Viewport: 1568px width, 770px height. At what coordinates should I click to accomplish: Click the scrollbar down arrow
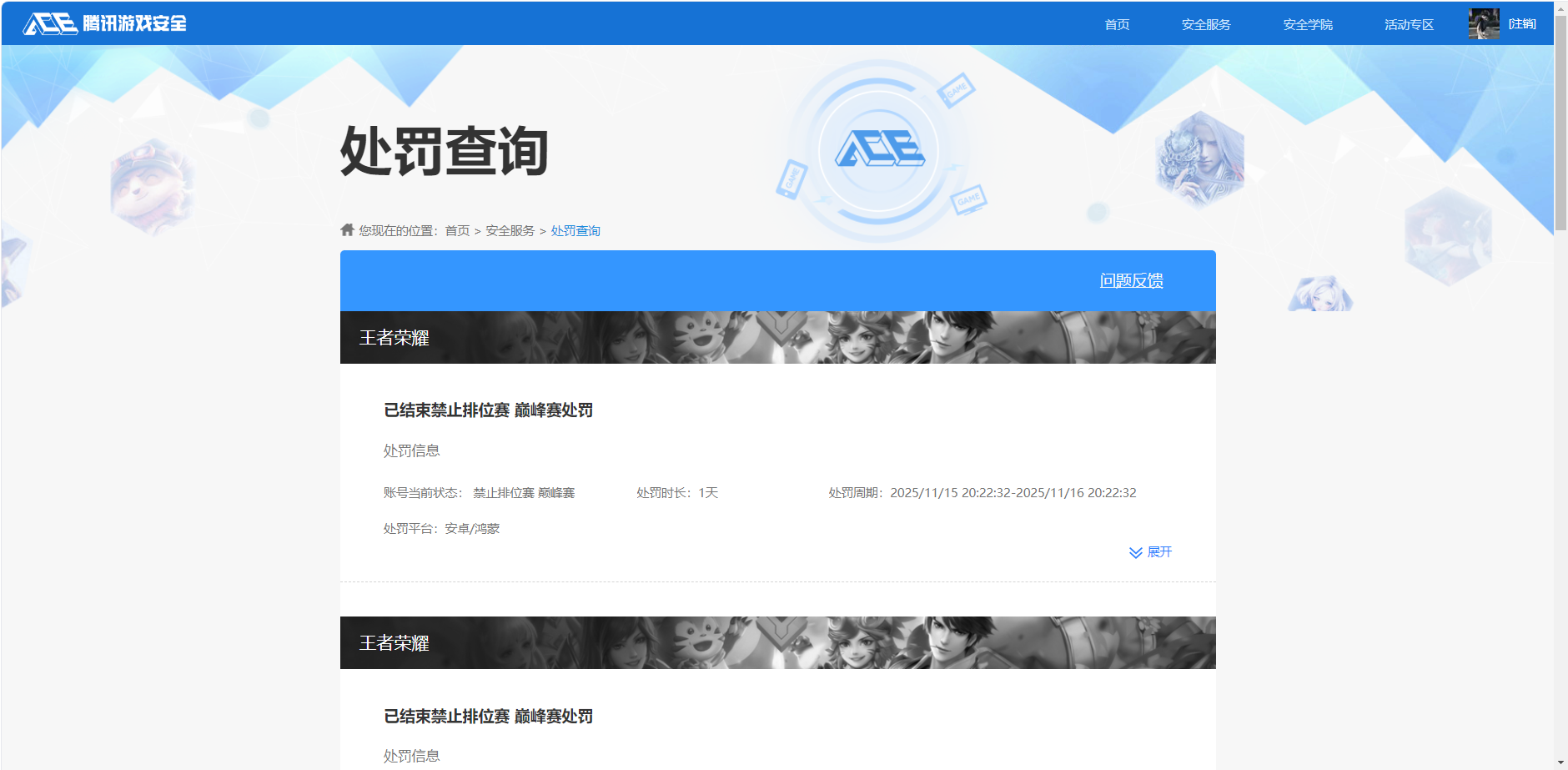coord(1560,762)
